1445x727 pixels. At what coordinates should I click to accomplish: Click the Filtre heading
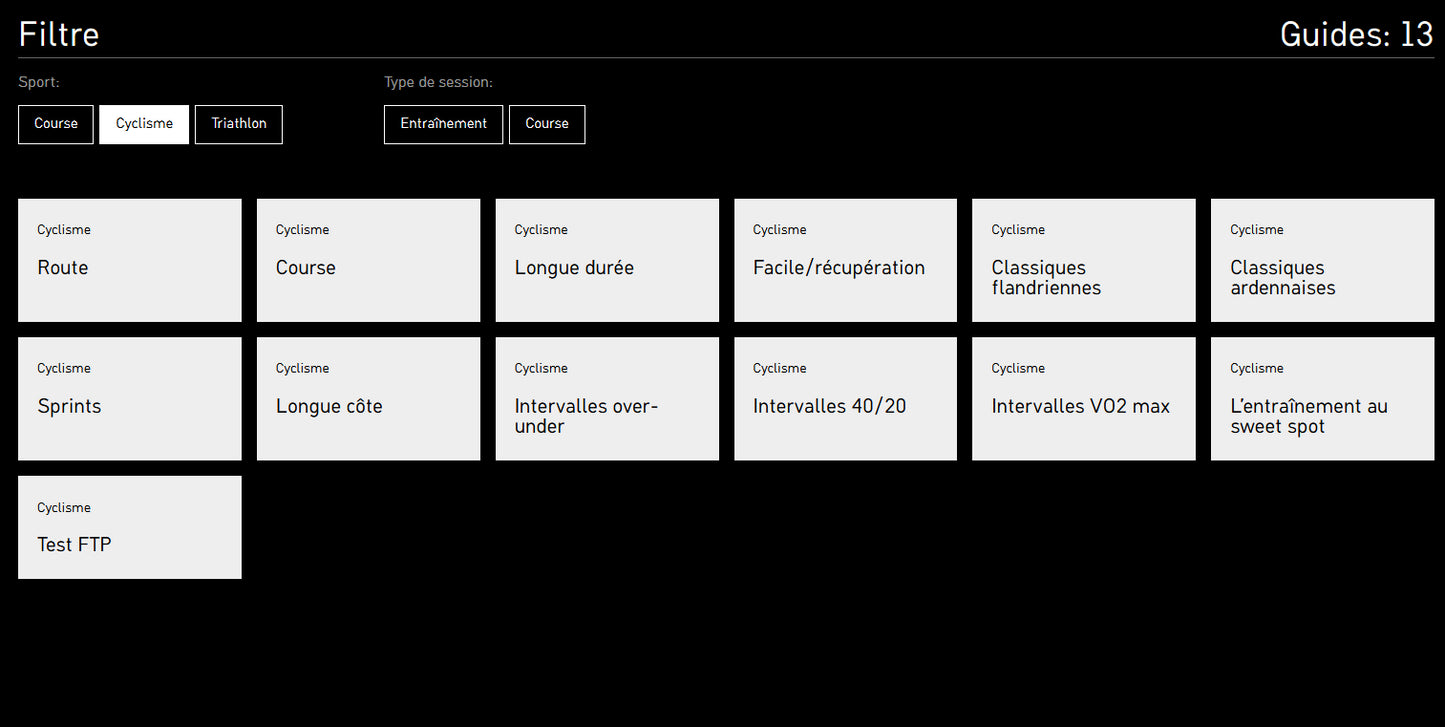point(59,34)
